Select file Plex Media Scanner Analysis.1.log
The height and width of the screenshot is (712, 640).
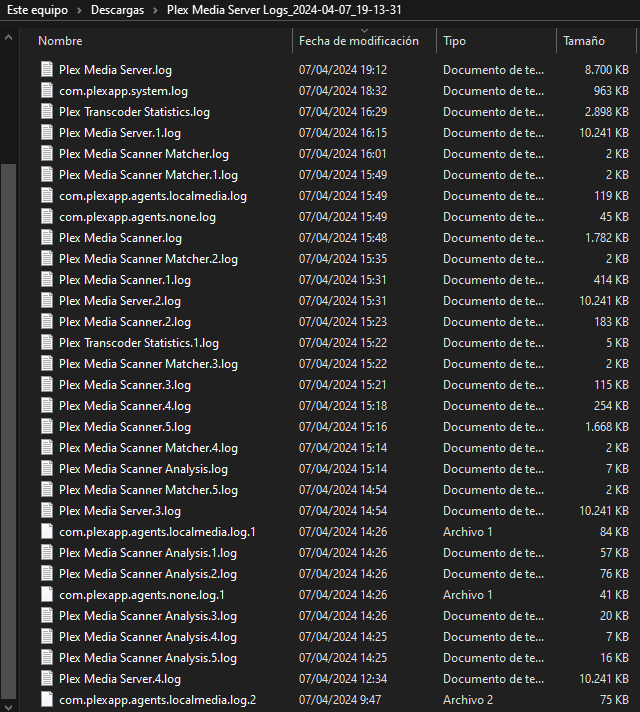click(148, 553)
